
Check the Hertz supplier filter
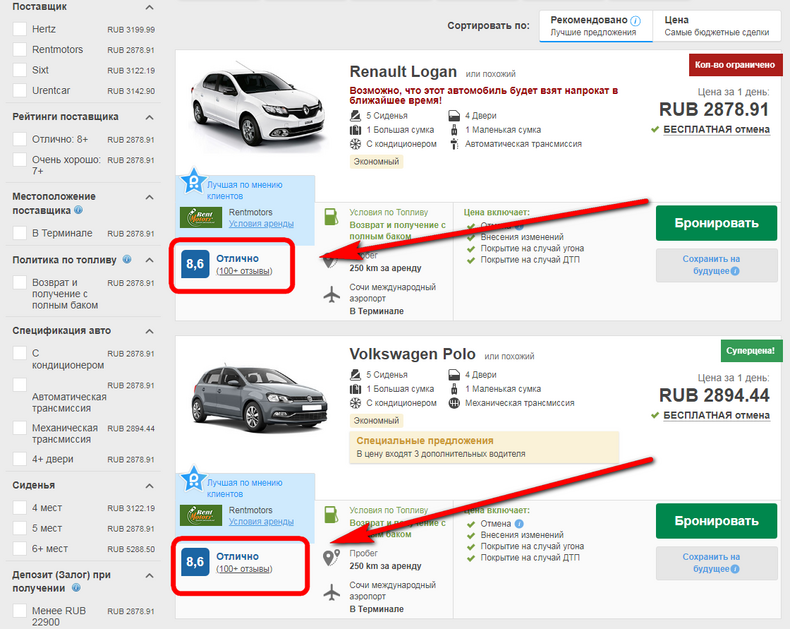pyautogui.click(x=20, y=29)
